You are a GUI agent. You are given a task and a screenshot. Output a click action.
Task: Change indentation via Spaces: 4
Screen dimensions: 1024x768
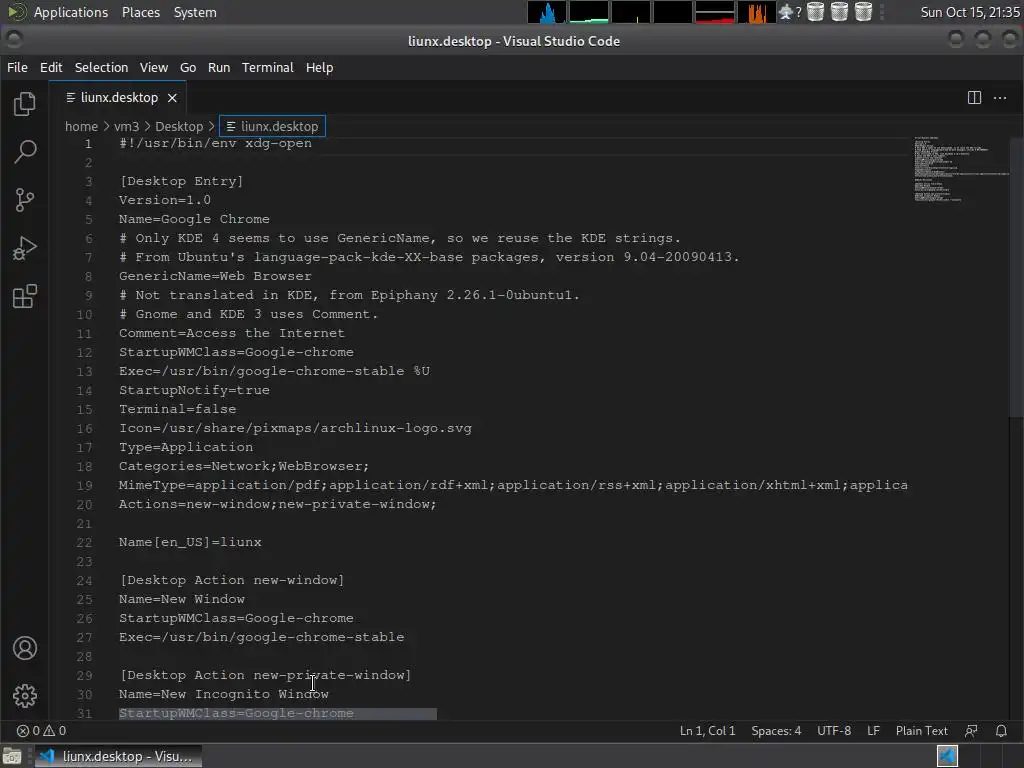click(776, 730)
